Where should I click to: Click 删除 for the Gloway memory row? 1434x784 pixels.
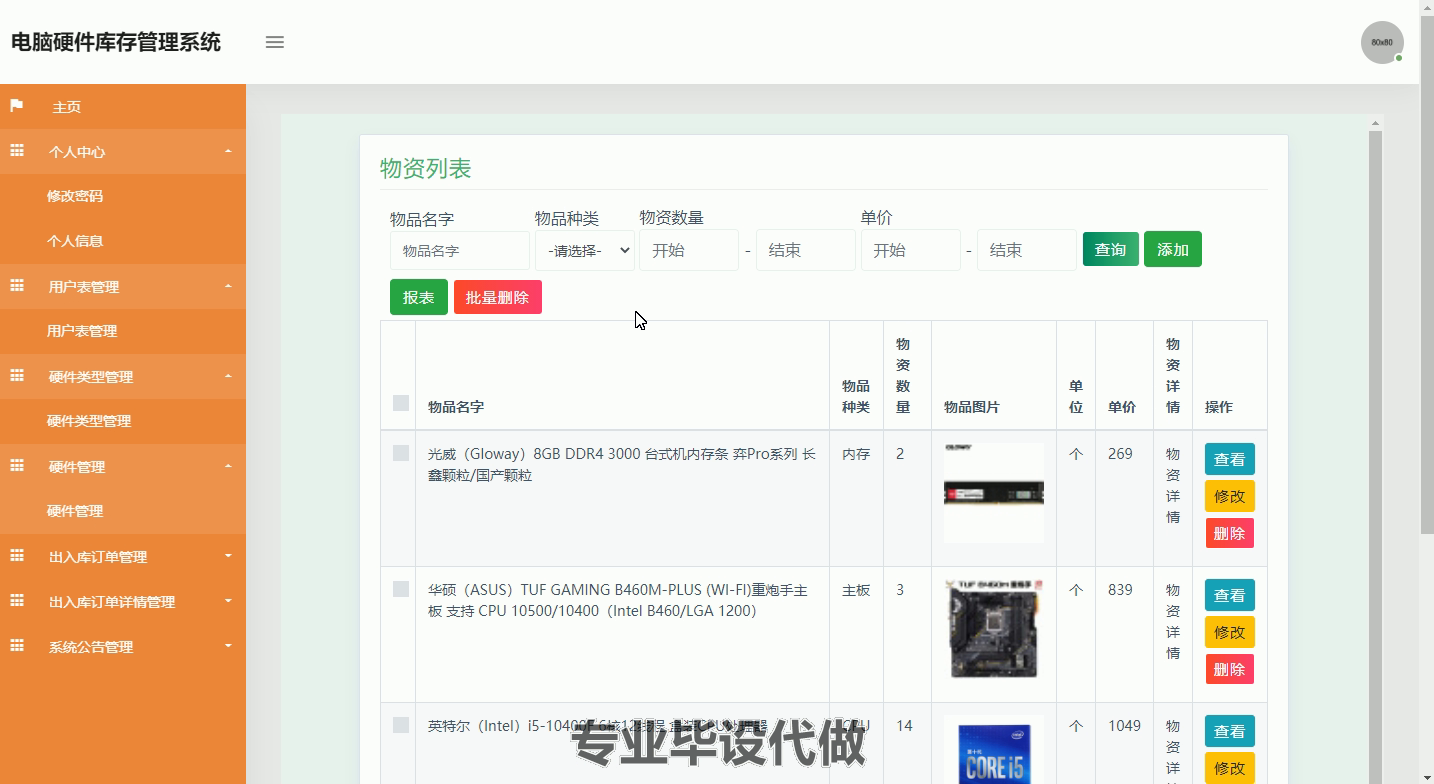coord(1230,533)
